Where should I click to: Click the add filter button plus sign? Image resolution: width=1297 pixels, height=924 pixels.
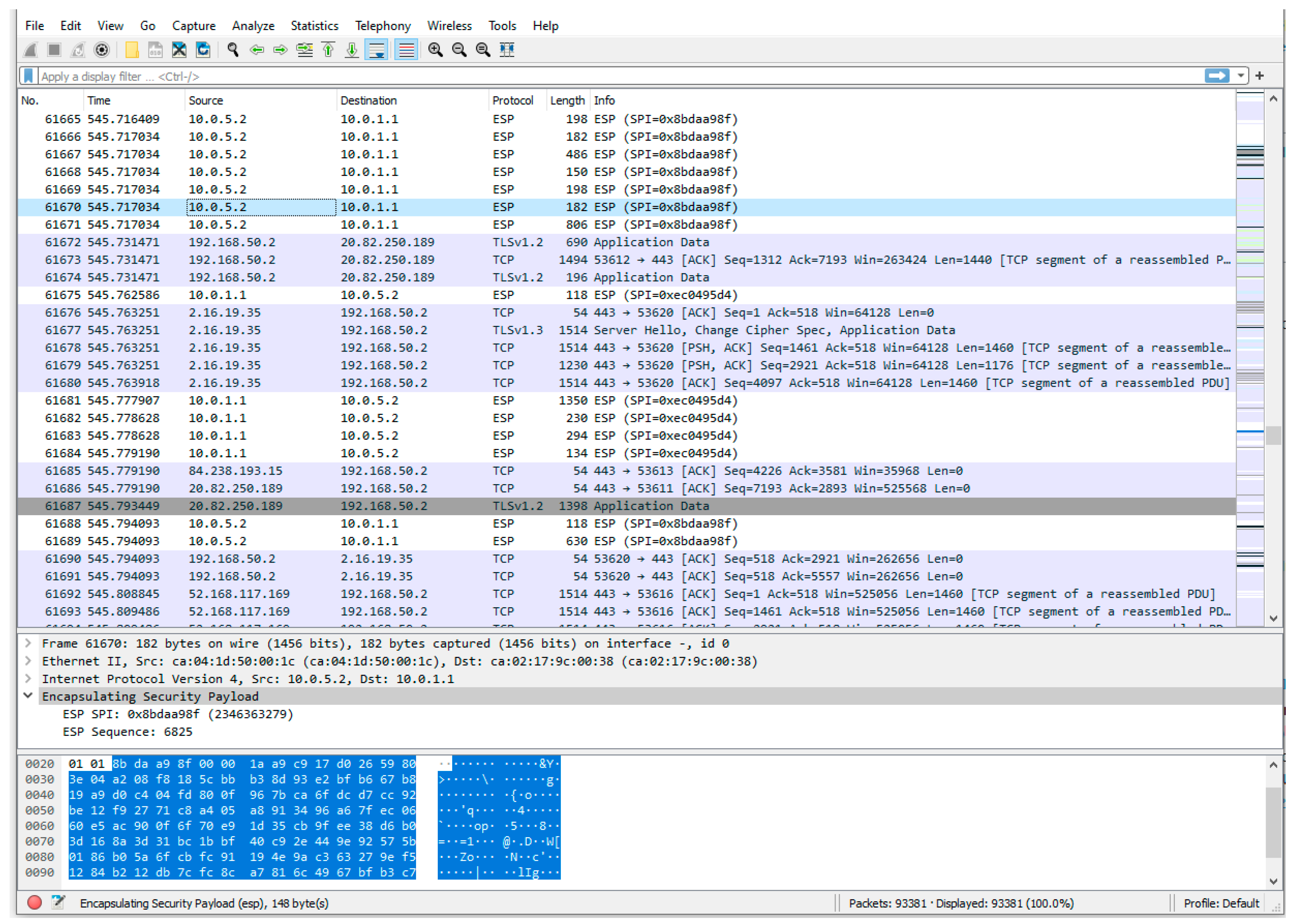pos(1260,76)
